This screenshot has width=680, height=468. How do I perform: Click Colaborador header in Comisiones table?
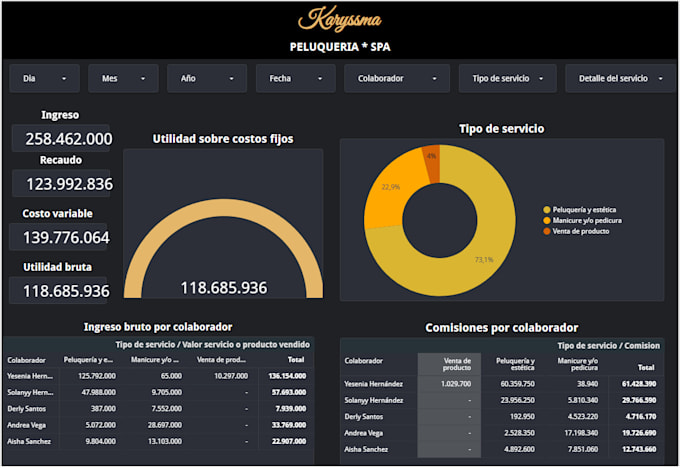coord(363,361)
